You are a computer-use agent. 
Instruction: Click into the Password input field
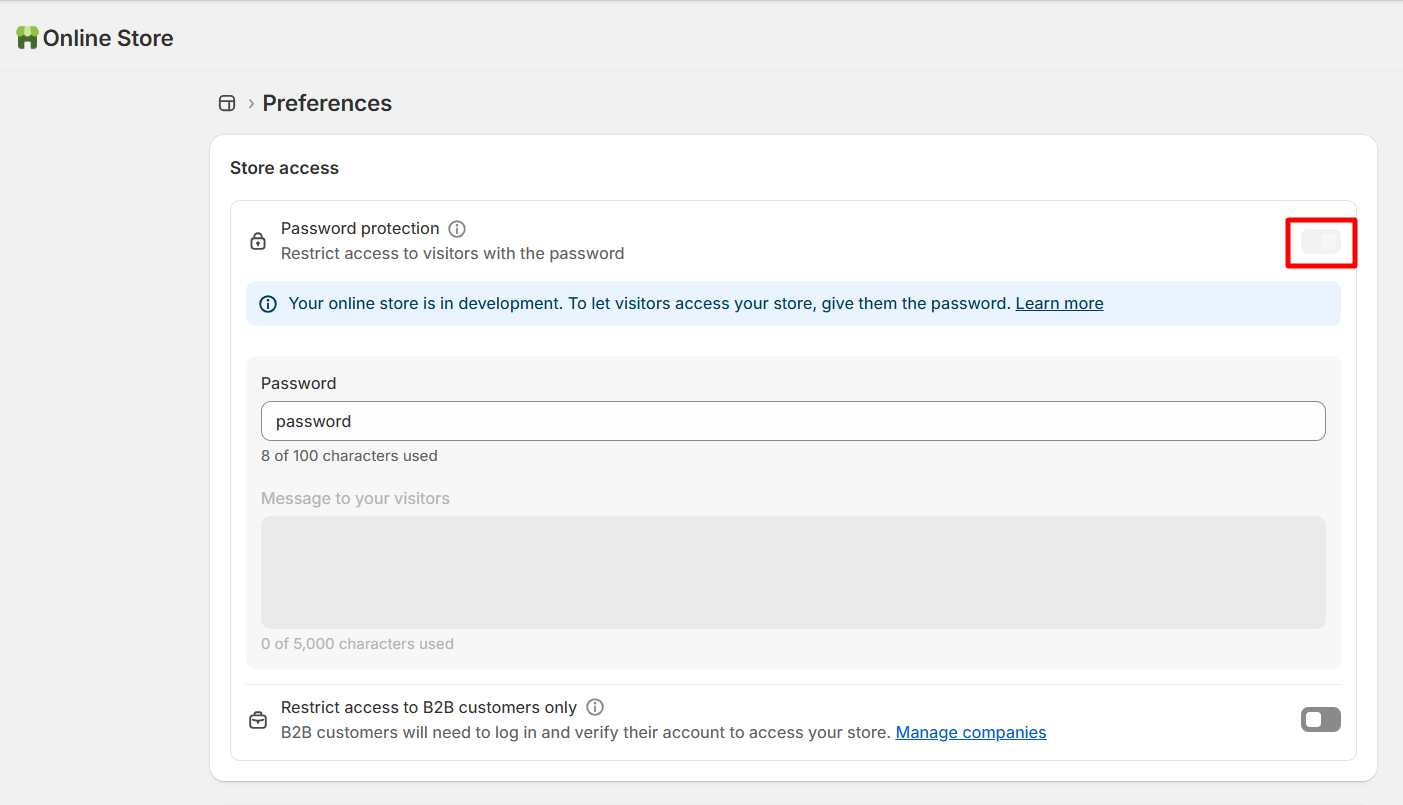point(792,421)
